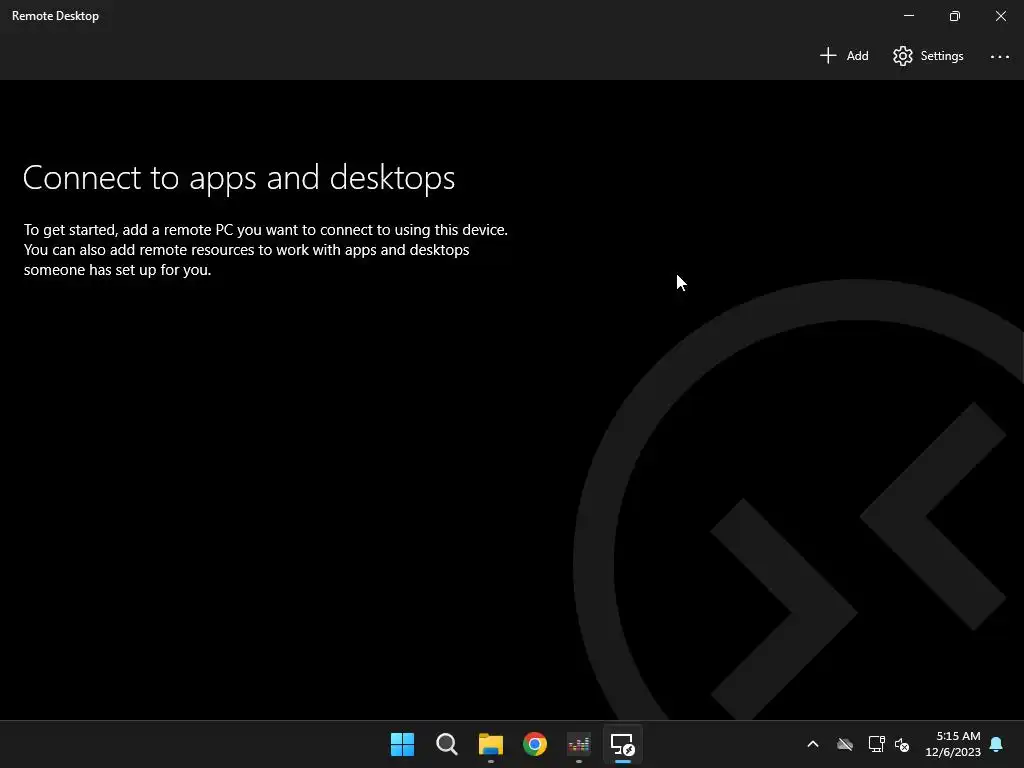Restore down the Remote Desktop window
Image resolution: width=1024 pixels, height=768 pixels.
954,16
